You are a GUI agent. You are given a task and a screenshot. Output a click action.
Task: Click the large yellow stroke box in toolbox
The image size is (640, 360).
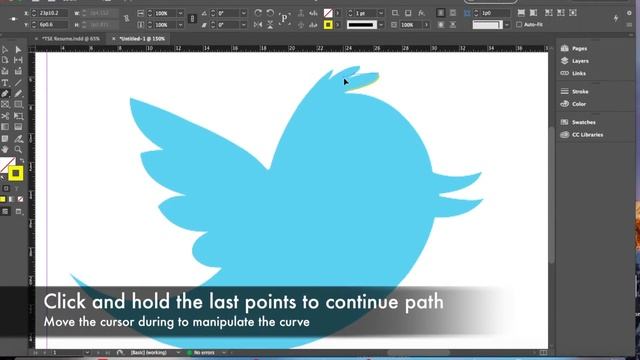(x=16, y=174)
